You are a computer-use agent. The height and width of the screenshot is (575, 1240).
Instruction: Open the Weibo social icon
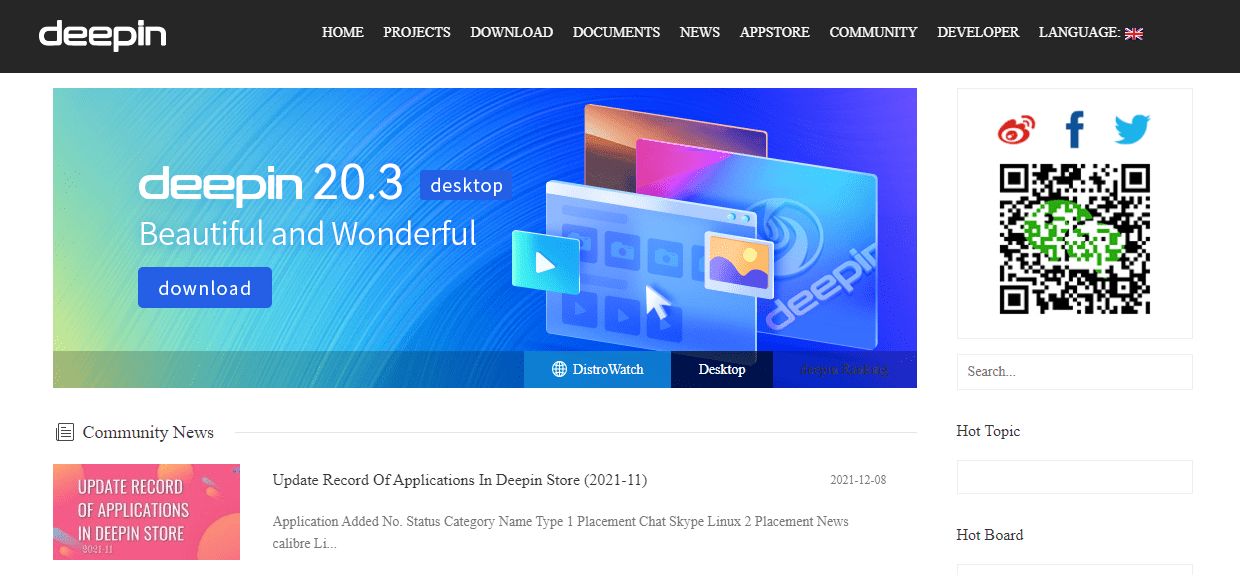pos(1016,129)
